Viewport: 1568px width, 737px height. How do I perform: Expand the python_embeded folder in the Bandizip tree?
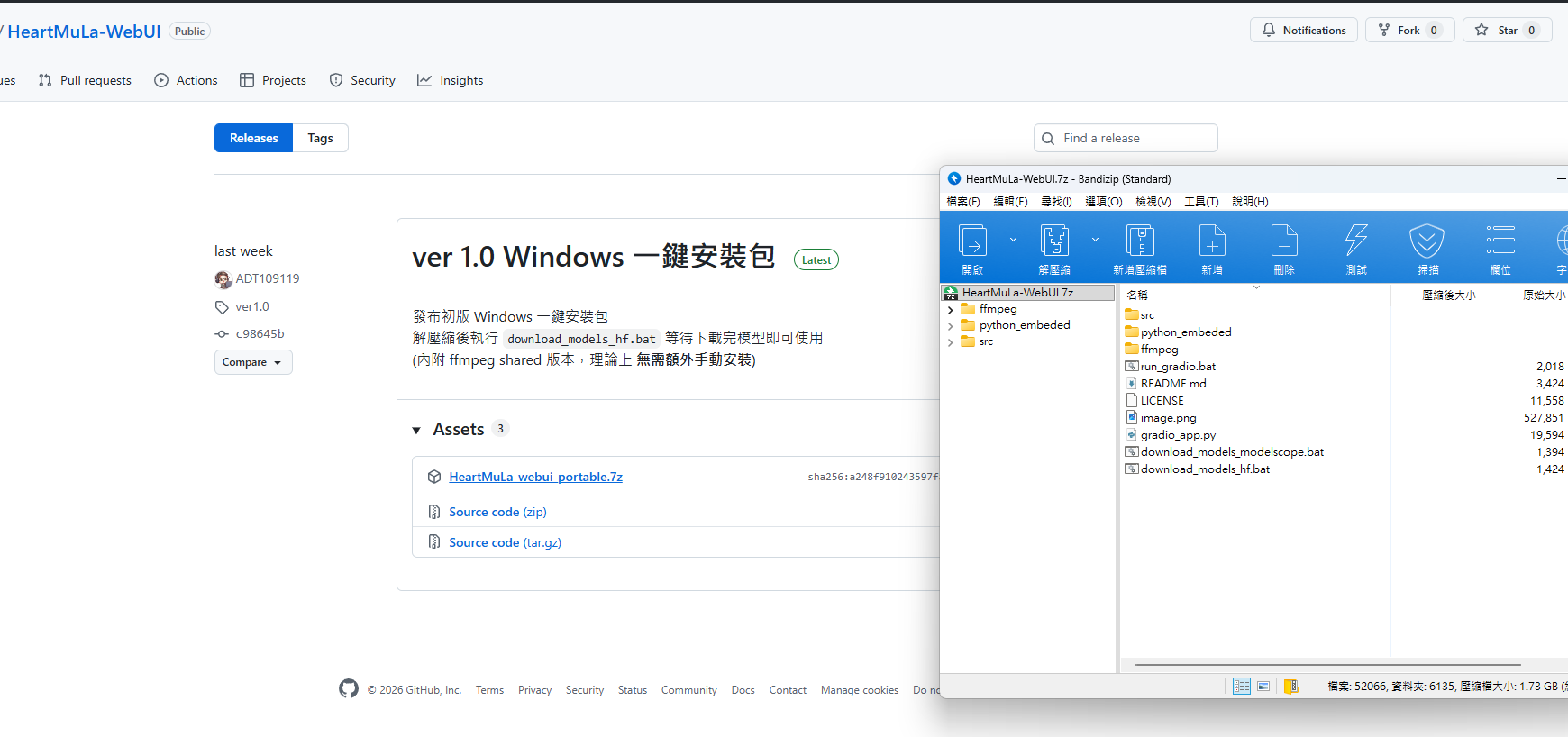pyautogui.click(x=950, y=326)
